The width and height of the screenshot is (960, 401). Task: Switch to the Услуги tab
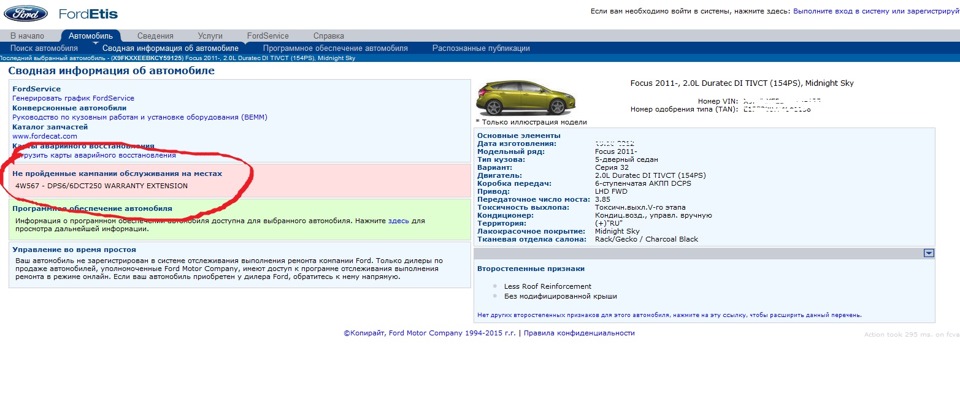tap(210, 36)
